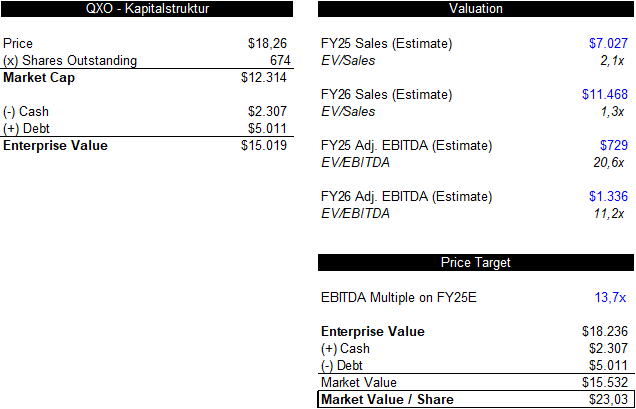Click the price target Enterprise Value $18.236

tap(605, 332)
